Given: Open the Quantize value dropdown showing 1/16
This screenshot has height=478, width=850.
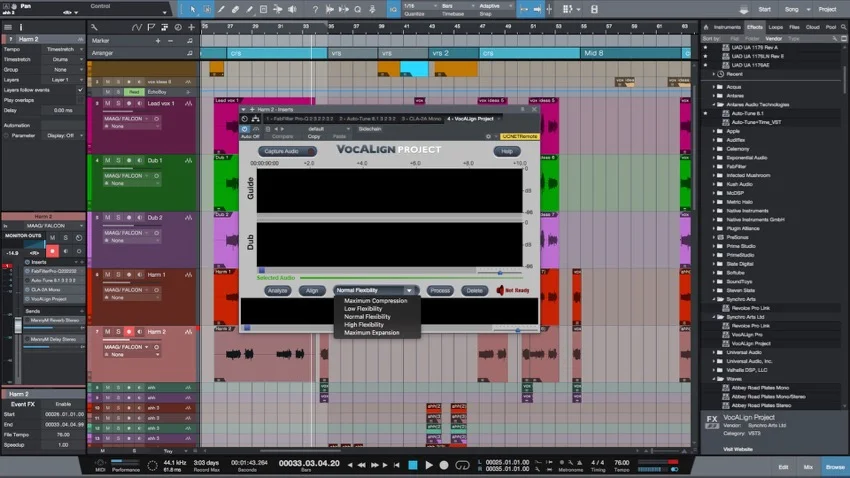Looking at the screenshot, I should click(421, 6).
